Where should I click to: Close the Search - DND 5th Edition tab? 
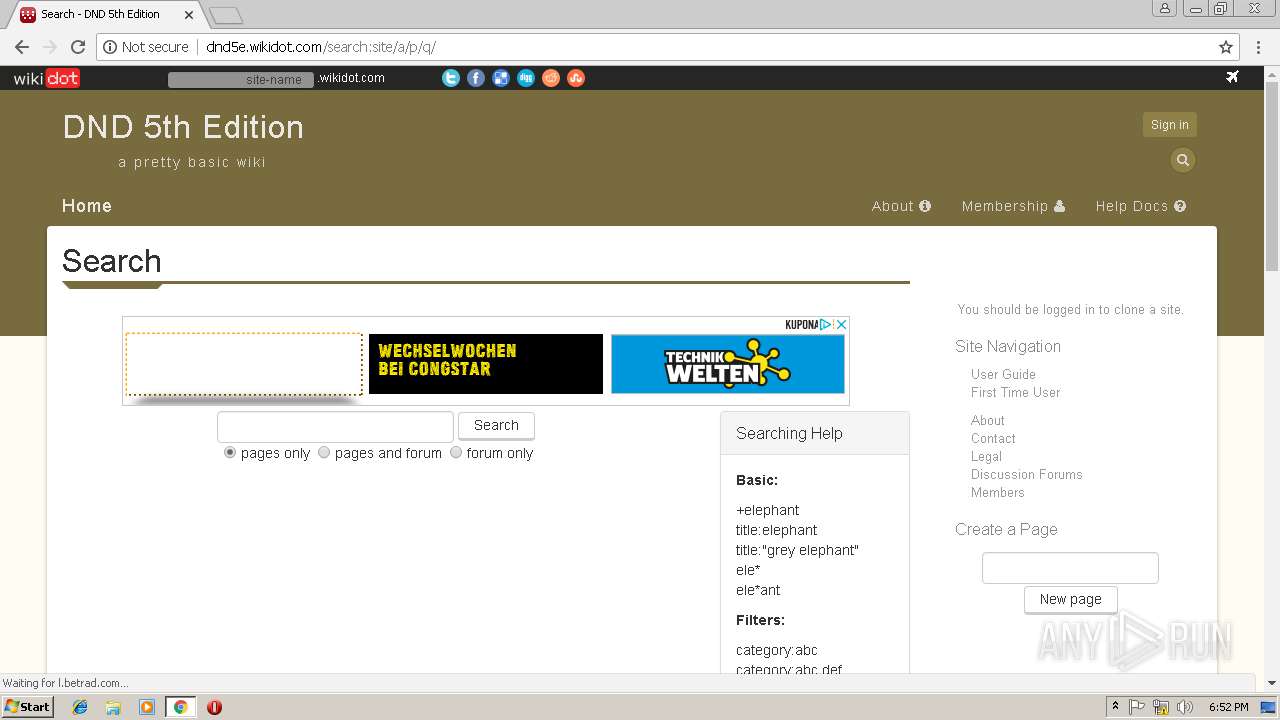pyautogui.click(x=189, y=15)
